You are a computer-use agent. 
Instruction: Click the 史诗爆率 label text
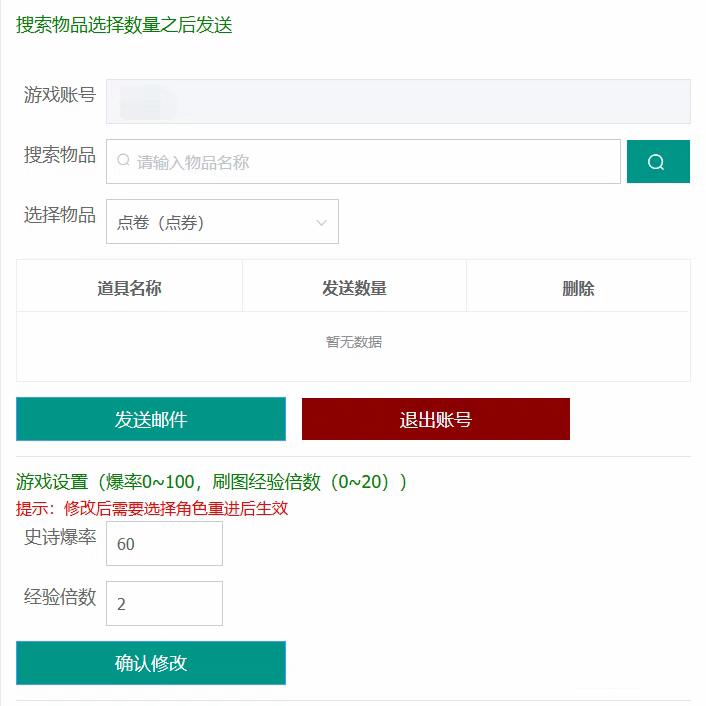[x=60, y=537]
